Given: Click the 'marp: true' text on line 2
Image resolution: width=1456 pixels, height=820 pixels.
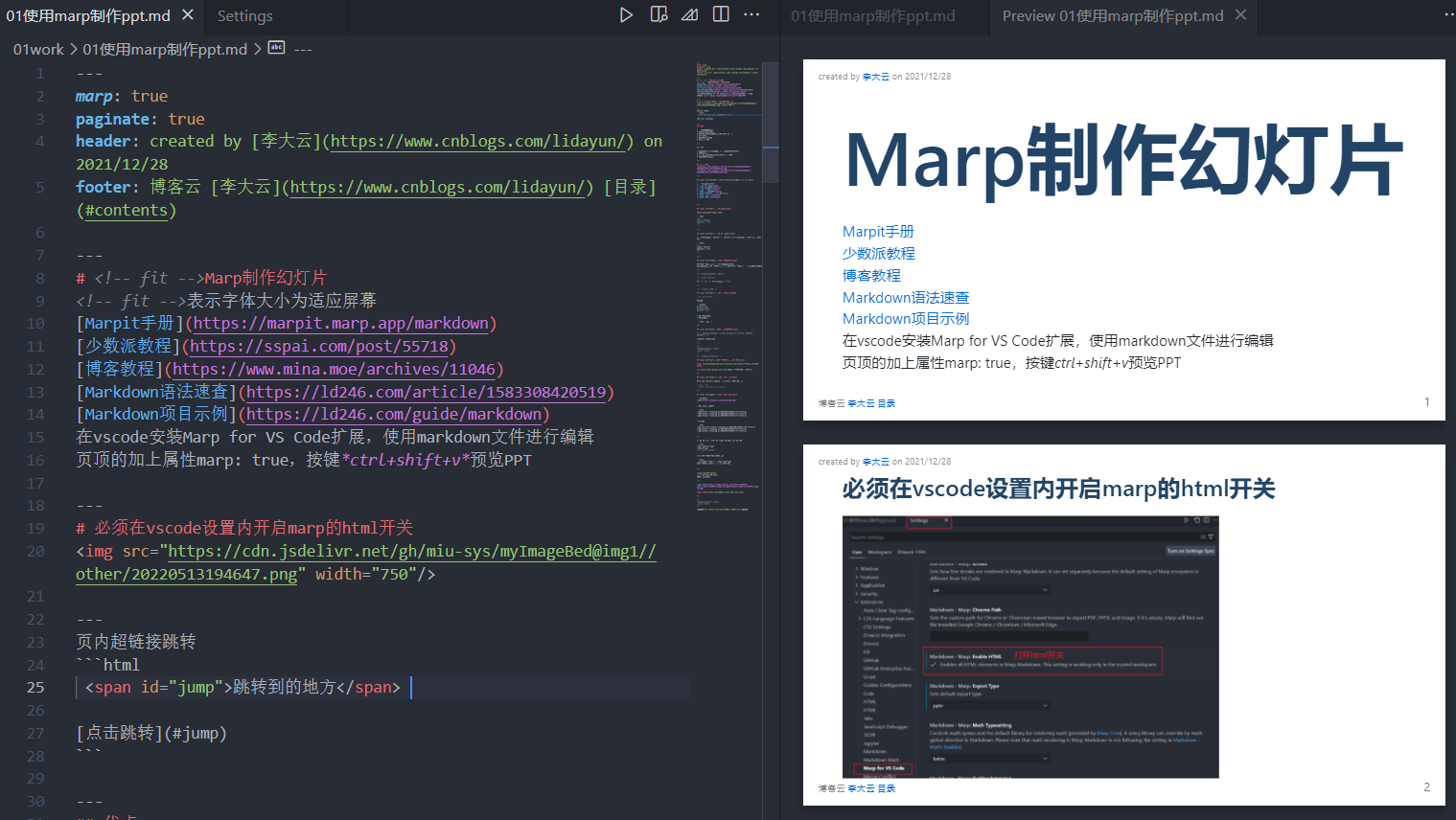Looking at the screenshot, I should 122,97.
